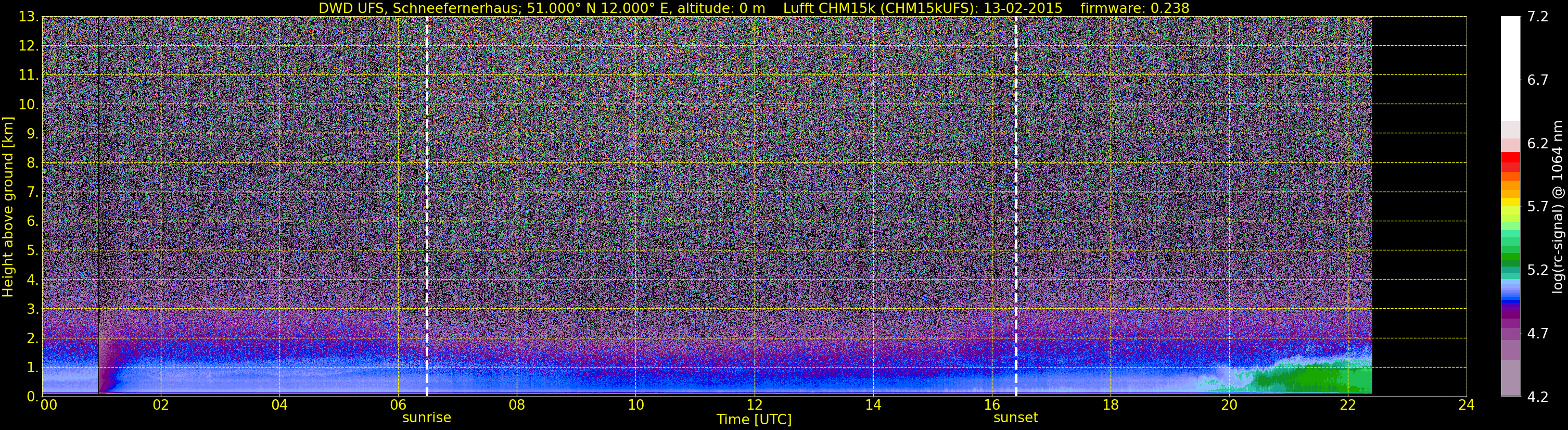Click the time axis tick label 22
The height and width of the screenshot is (430, 1568).
pyautogui.click(x=1348, y=406)
